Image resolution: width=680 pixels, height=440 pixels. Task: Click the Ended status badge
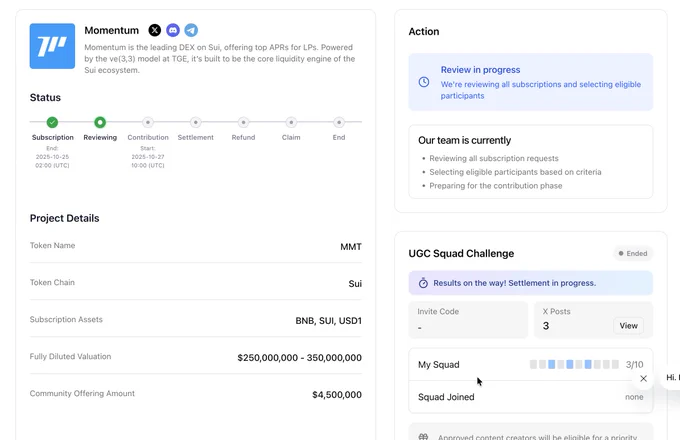(633, 254)
